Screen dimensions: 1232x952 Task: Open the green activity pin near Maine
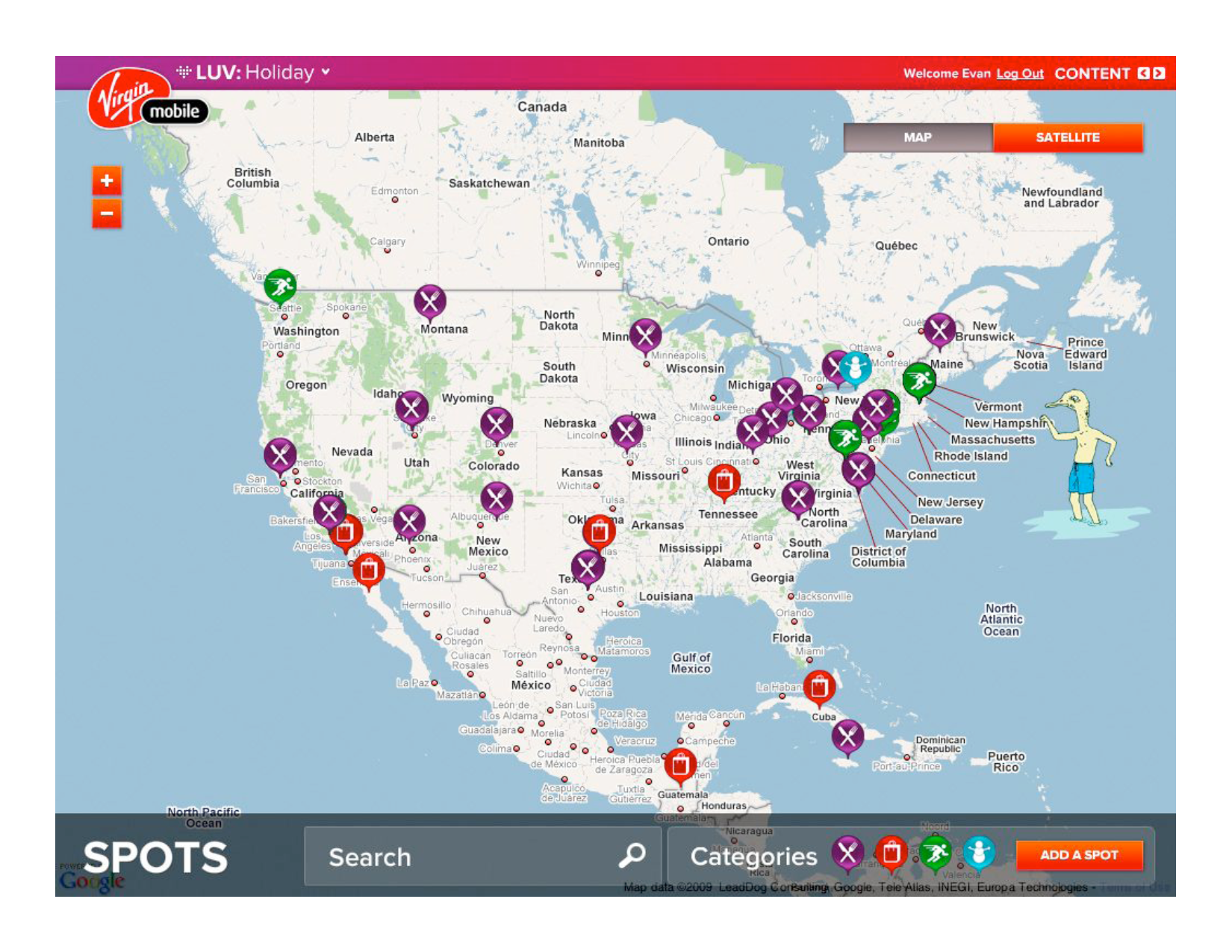(x=918, y=381)
